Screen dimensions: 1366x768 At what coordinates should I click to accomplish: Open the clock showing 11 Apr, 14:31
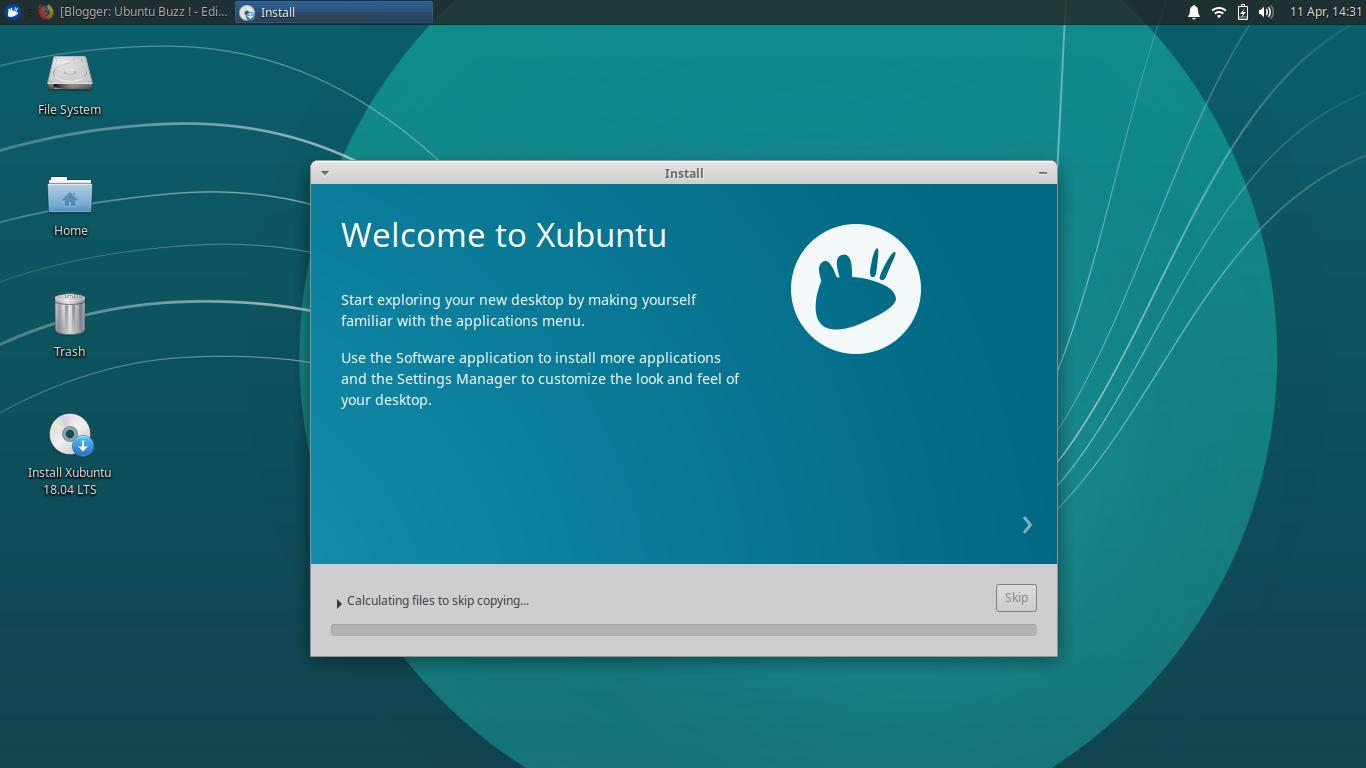pos(1326,13)
